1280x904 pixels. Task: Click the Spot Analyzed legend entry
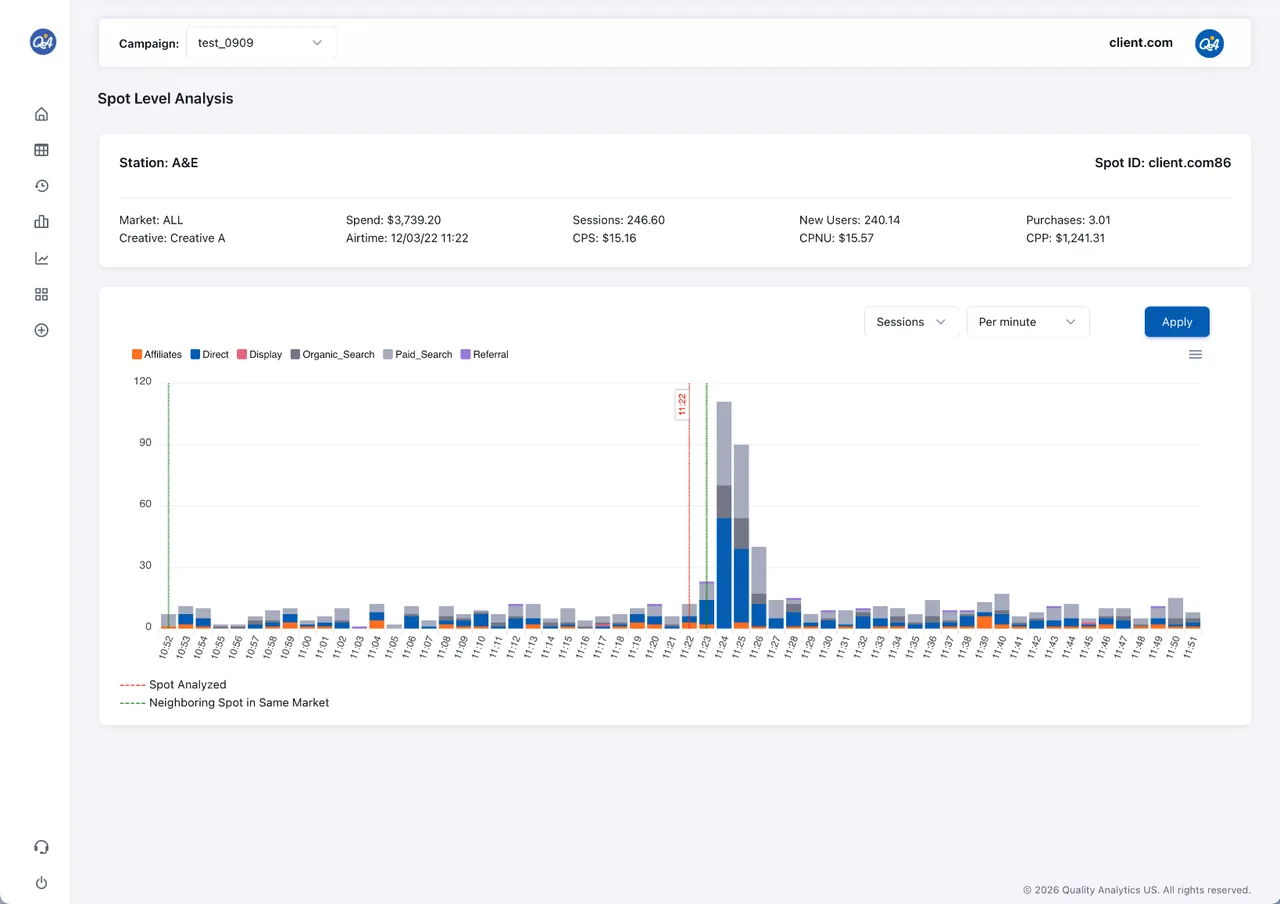click(173, 685)
